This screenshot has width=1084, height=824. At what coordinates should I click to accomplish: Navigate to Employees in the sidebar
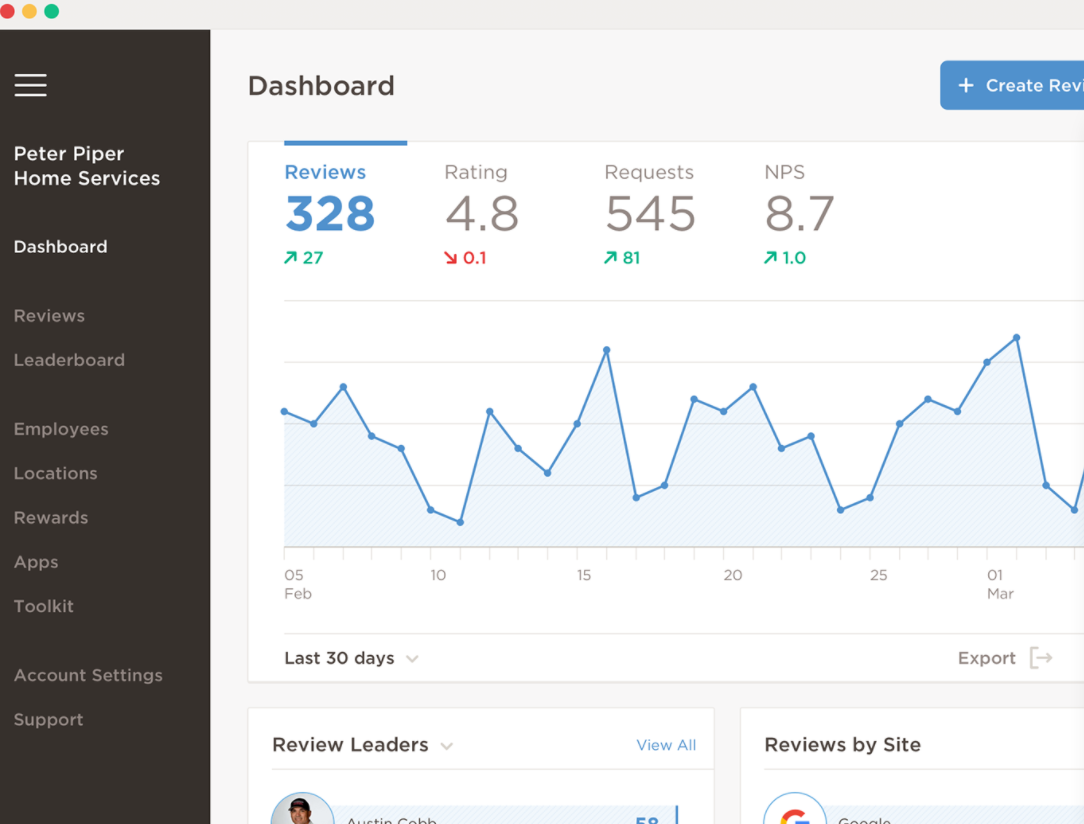coord(61,428)
